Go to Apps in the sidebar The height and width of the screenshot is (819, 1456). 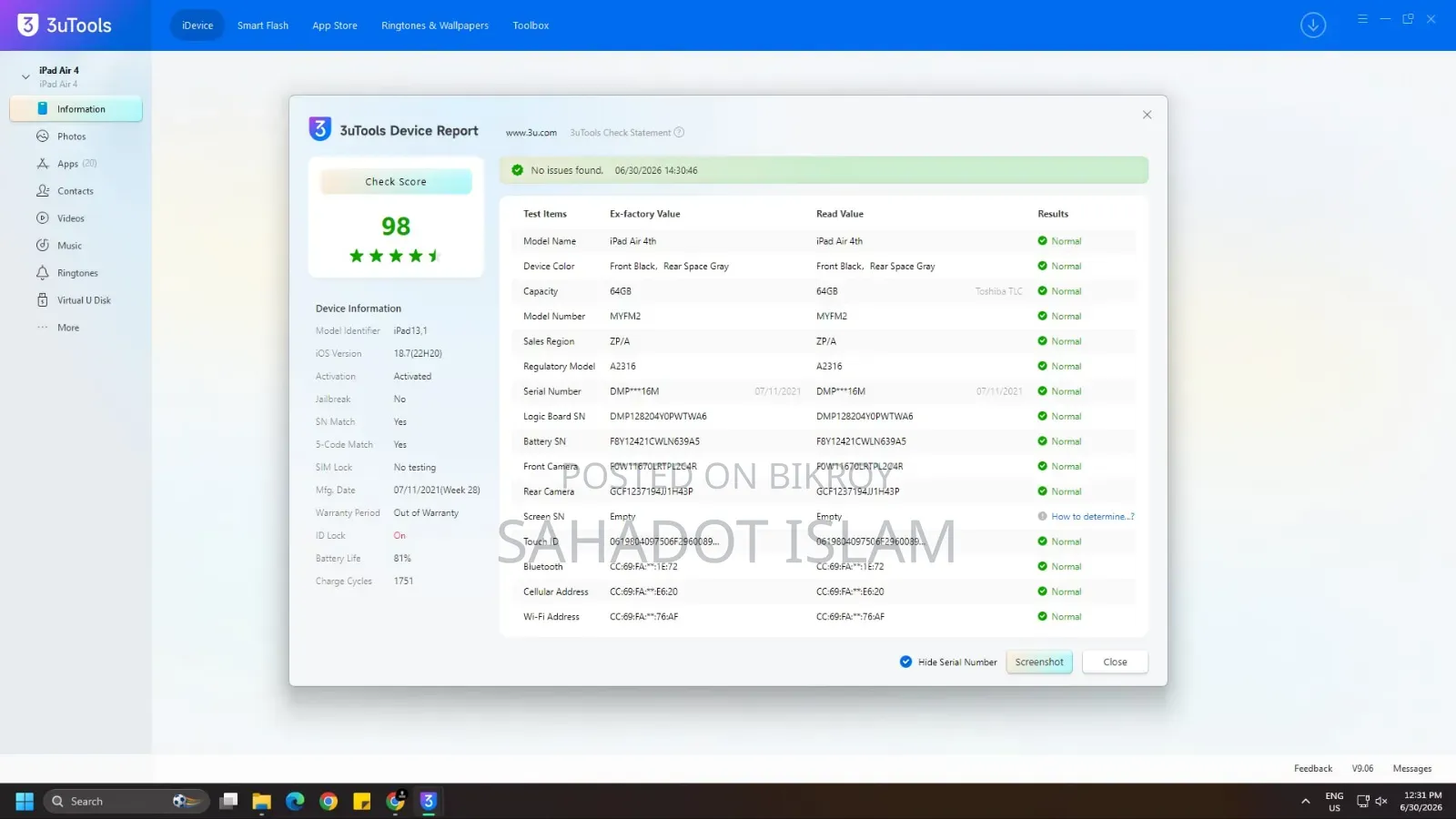coord(67,164)
